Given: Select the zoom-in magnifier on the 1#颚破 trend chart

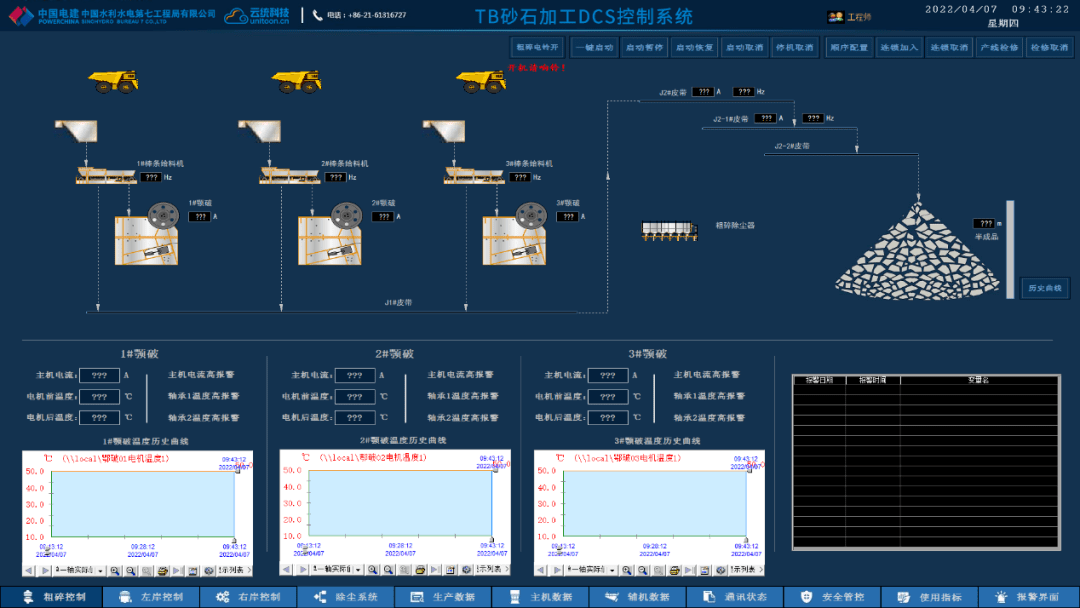Looking at the screenshot, I should tap(115, 571).
